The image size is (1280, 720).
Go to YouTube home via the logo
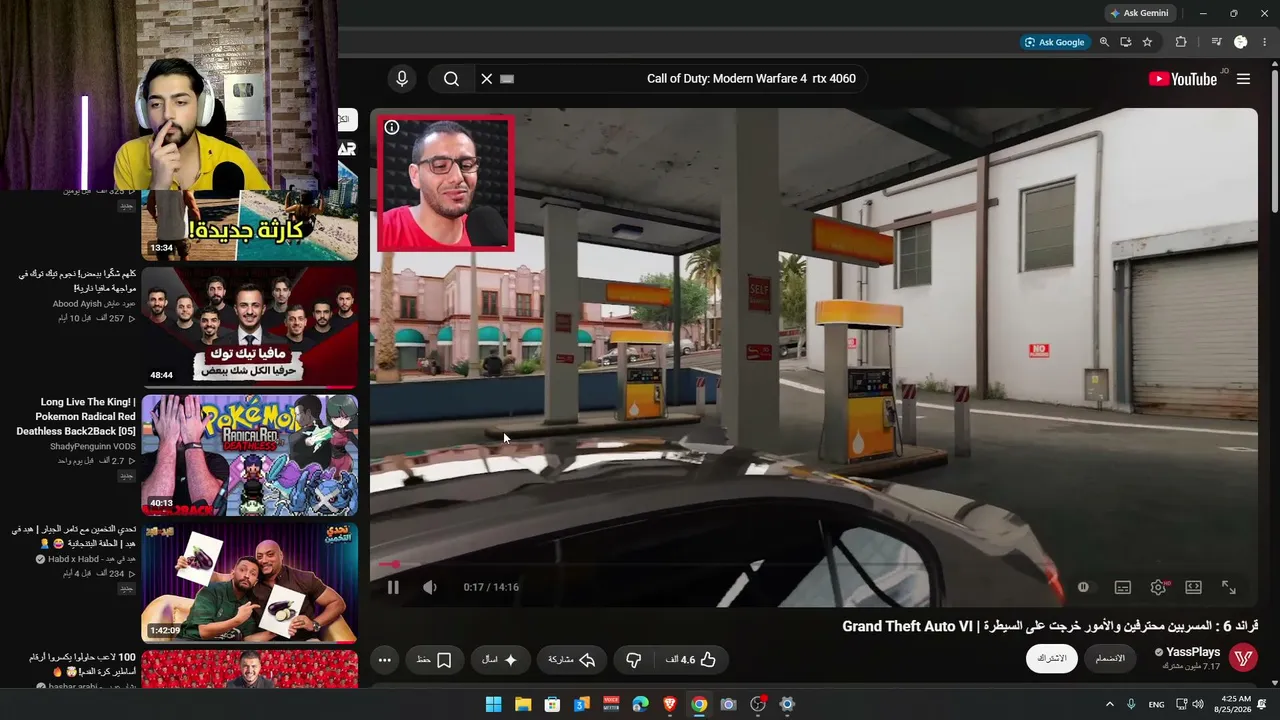coord(1183,79)
